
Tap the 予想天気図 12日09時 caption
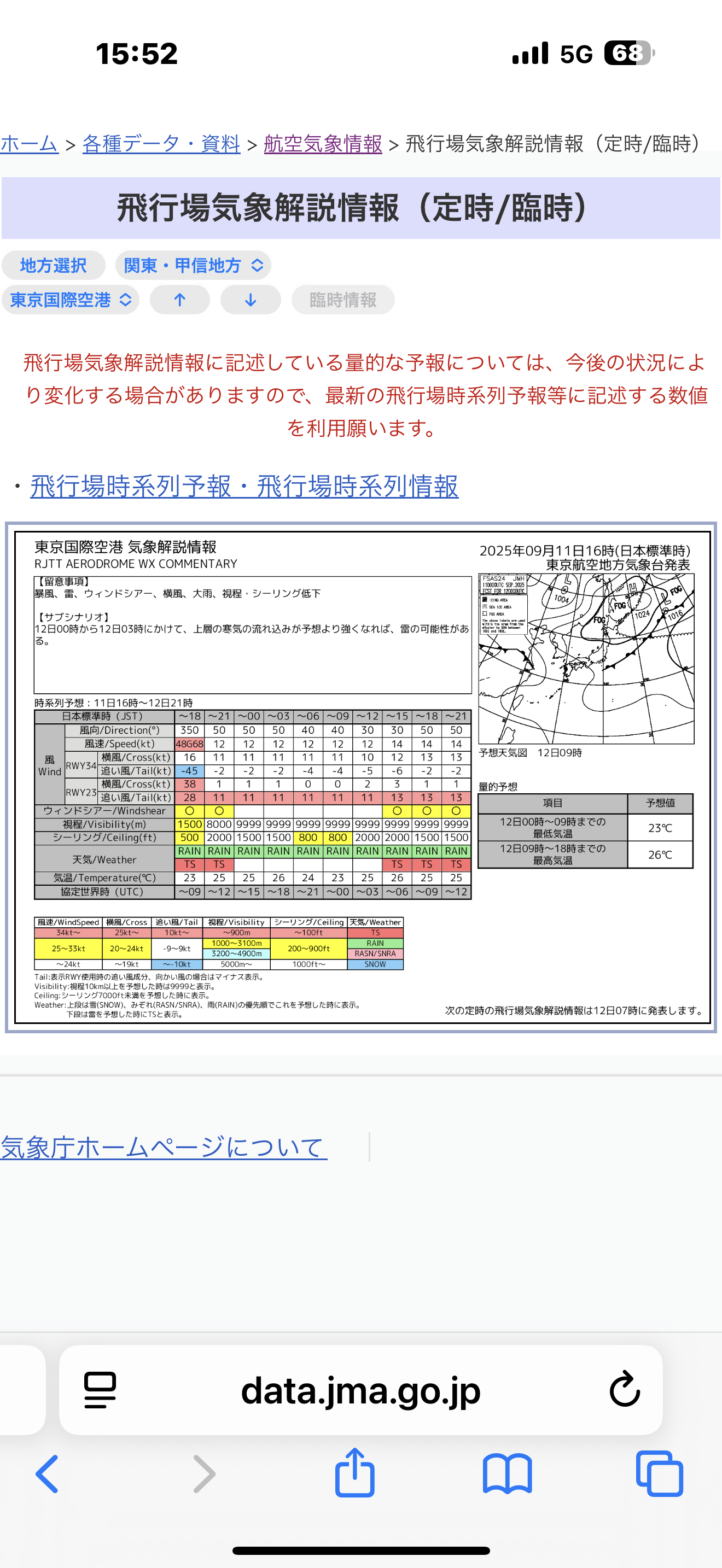pos(530,753)
